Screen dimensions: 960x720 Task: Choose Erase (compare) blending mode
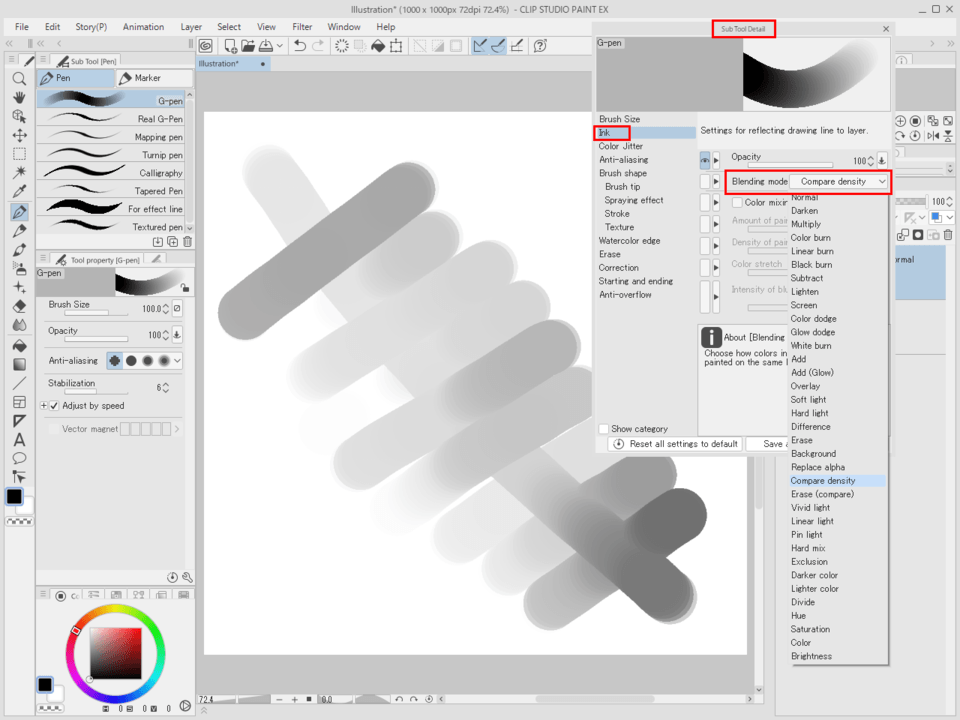822,494
